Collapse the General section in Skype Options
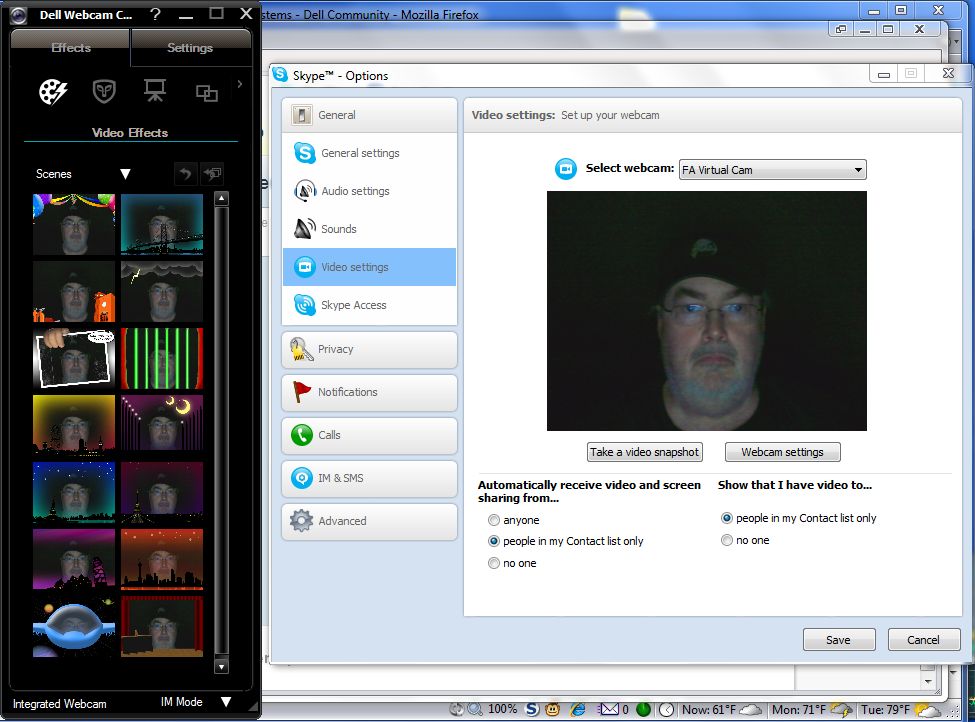 (x=369, y=115)
